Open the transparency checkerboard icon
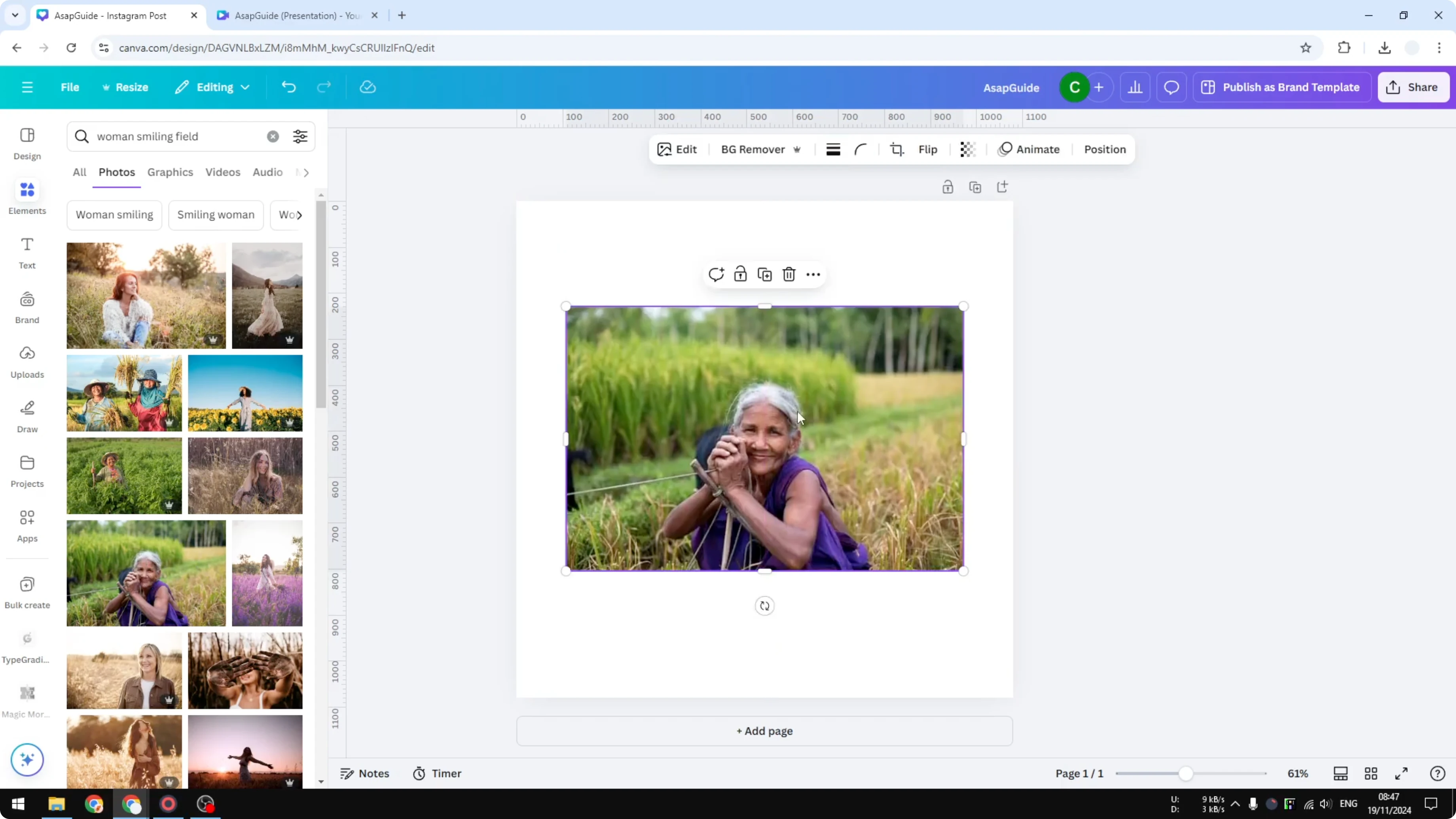This screenshot has width=1456, height=819. pyautogui.click(x=967, y=149)
